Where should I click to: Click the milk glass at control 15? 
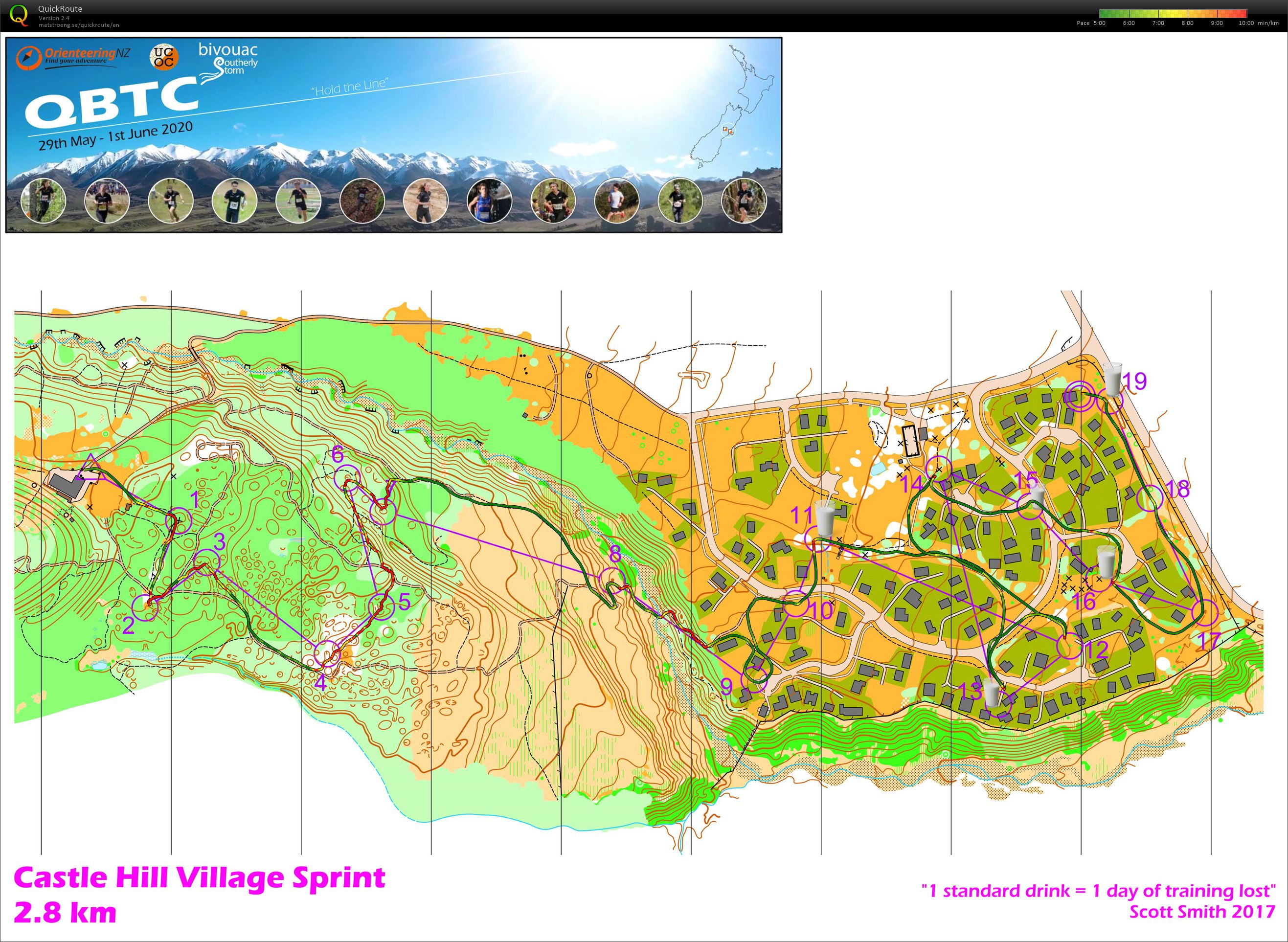(x=1038, y=496)
